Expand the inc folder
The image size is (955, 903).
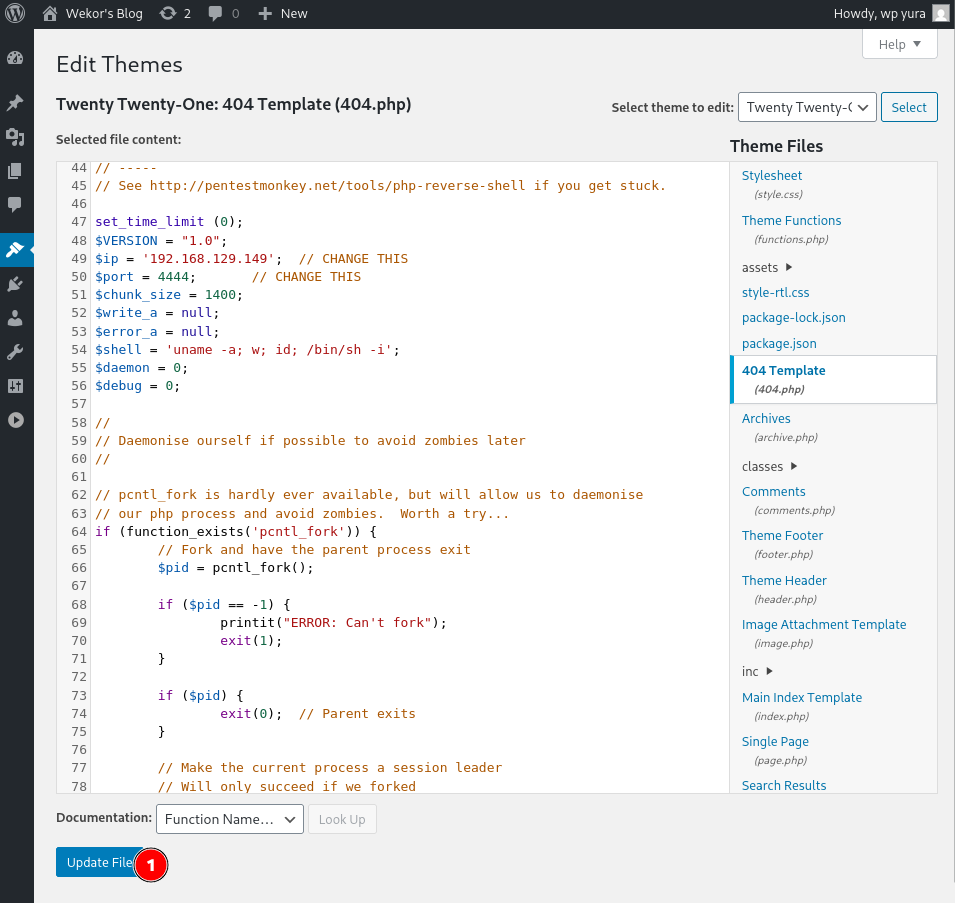tap(758, 672)
